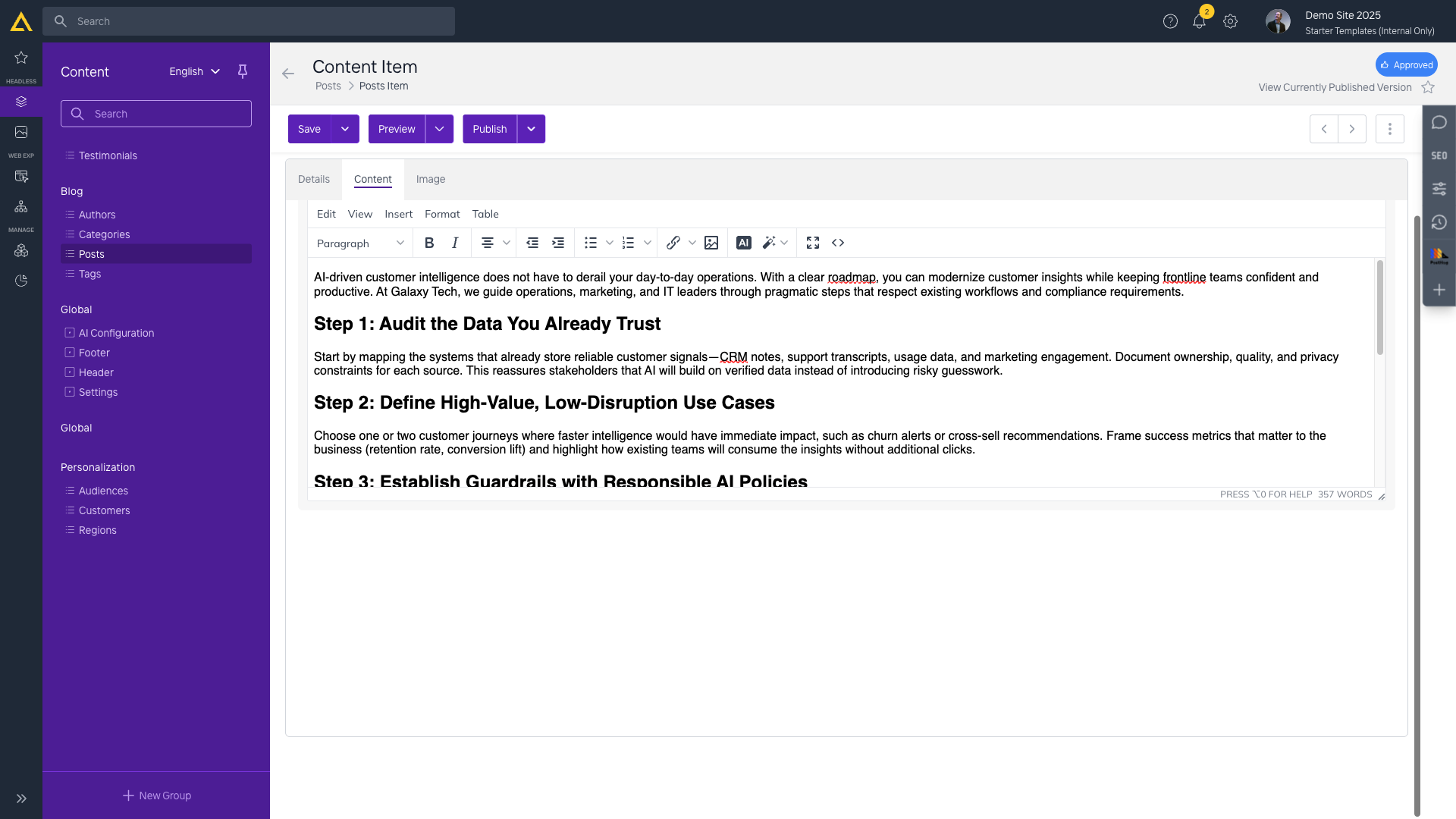Open the comments panel icon
The image size is (1456, 819).
1439,123
